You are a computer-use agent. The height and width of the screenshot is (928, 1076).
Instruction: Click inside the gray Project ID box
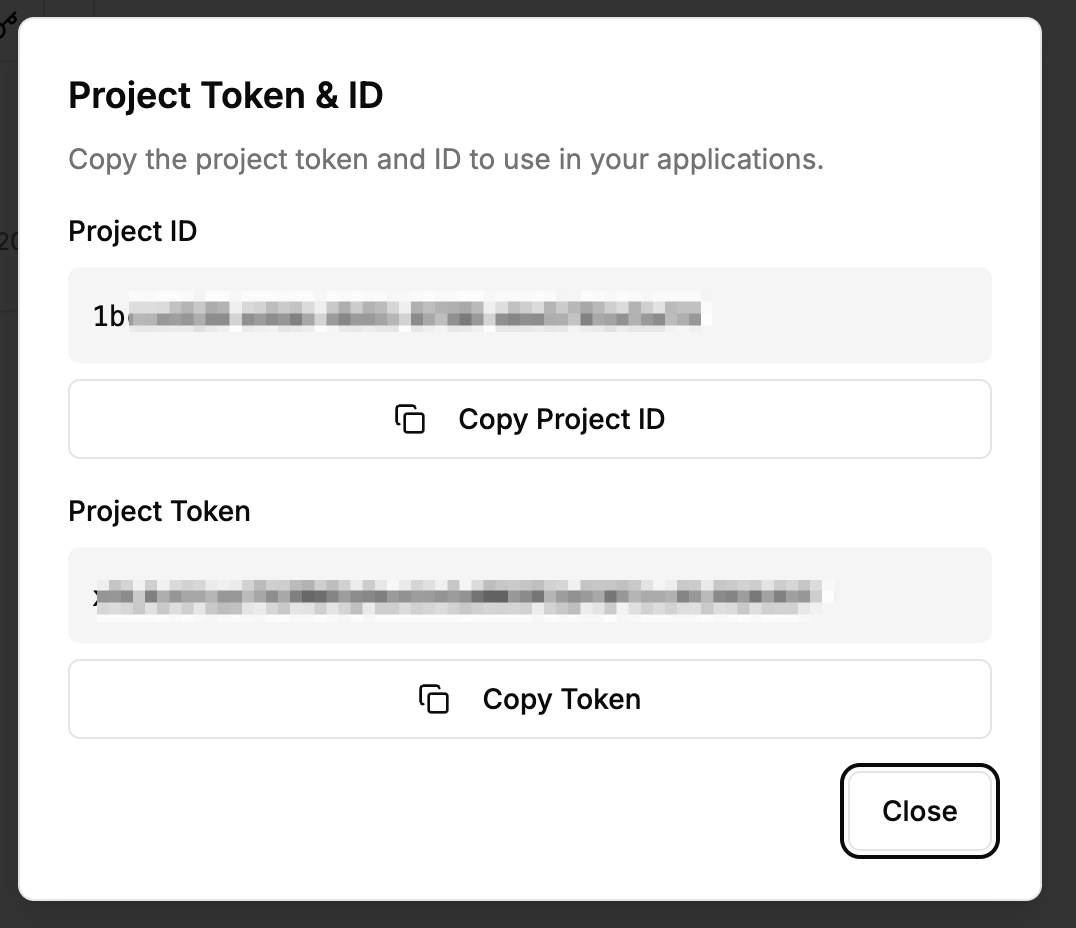[530, 314]
